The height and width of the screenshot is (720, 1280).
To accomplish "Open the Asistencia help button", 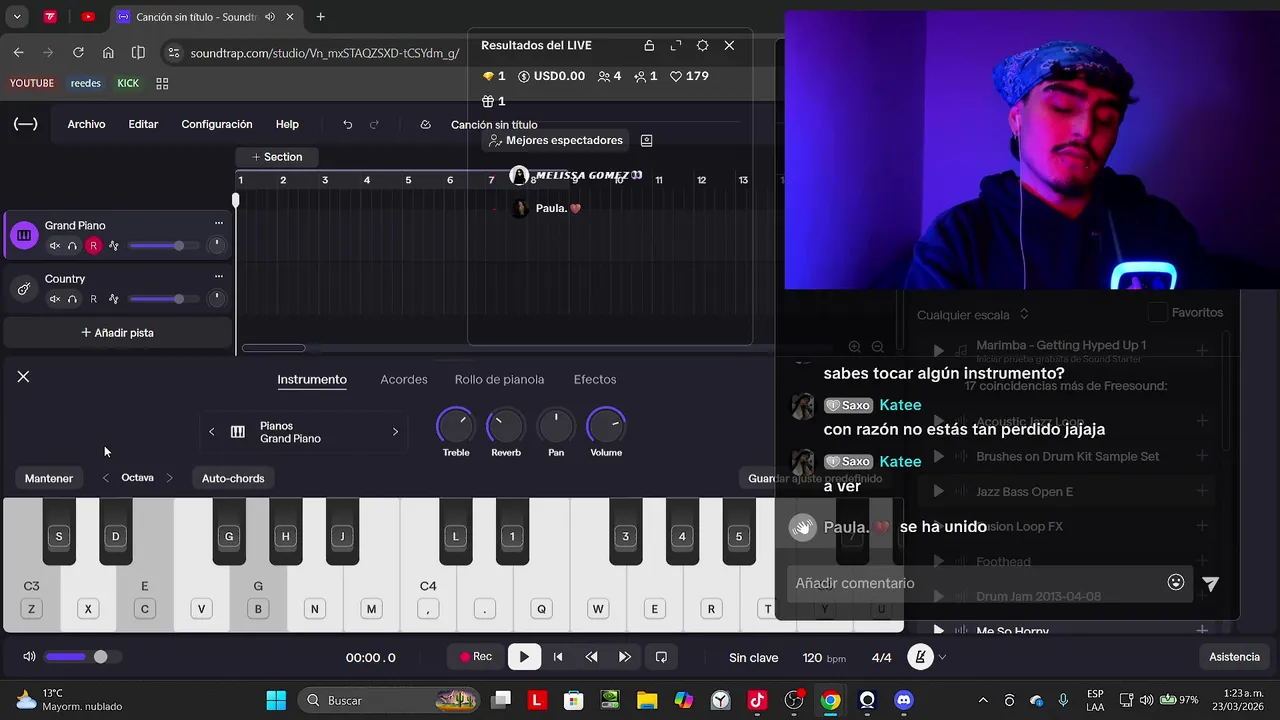I will tap(1234, 657).
